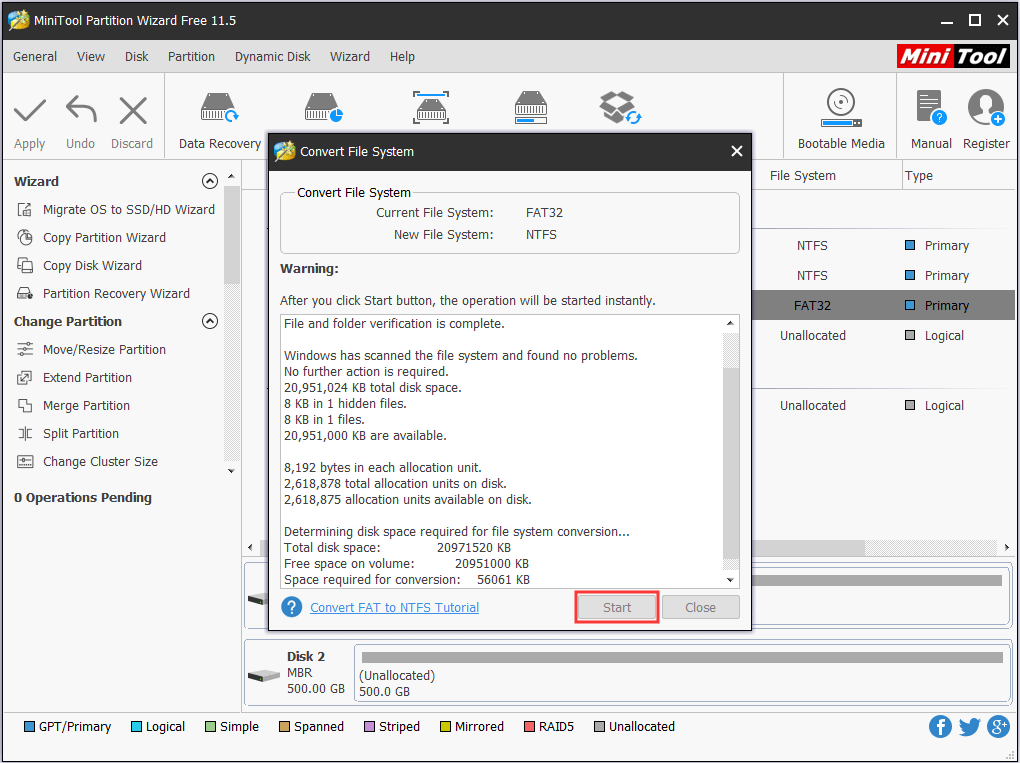Click sidebar scroll down arrow

pyautogui.click(x=231, y=470)
